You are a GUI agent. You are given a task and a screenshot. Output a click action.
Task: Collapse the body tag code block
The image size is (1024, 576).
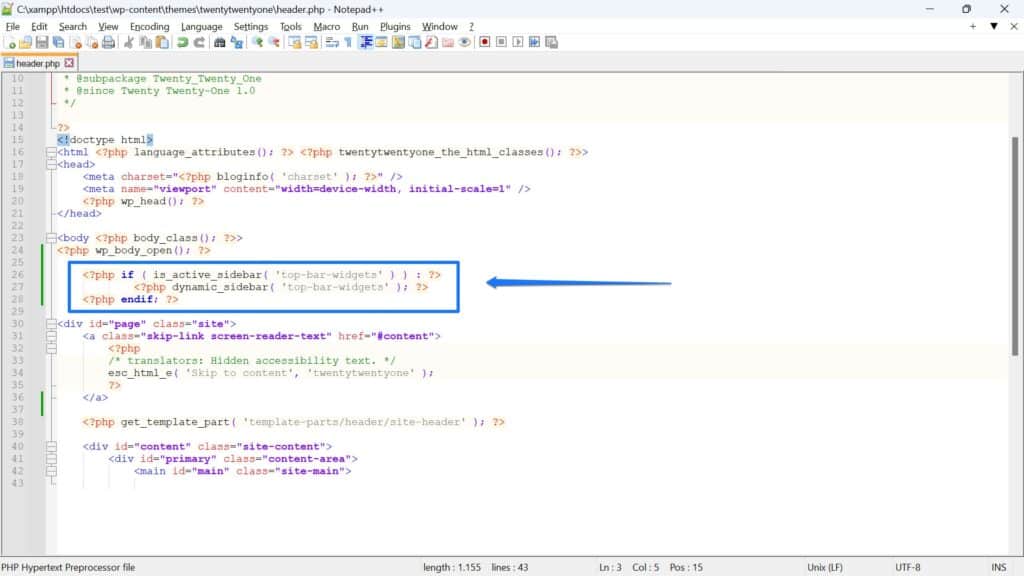coord(50,237)
